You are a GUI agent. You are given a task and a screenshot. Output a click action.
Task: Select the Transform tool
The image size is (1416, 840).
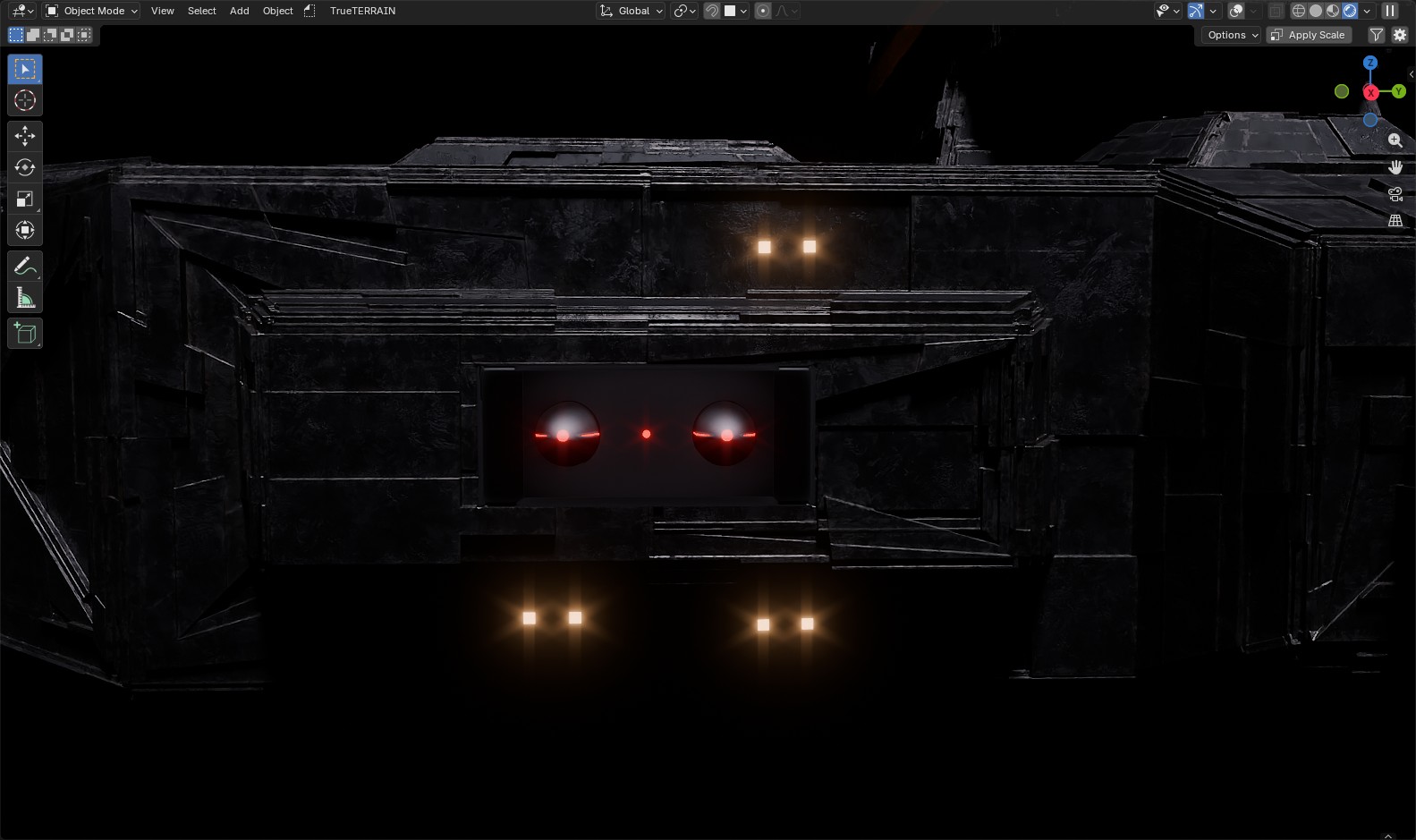tap(25, 230)
